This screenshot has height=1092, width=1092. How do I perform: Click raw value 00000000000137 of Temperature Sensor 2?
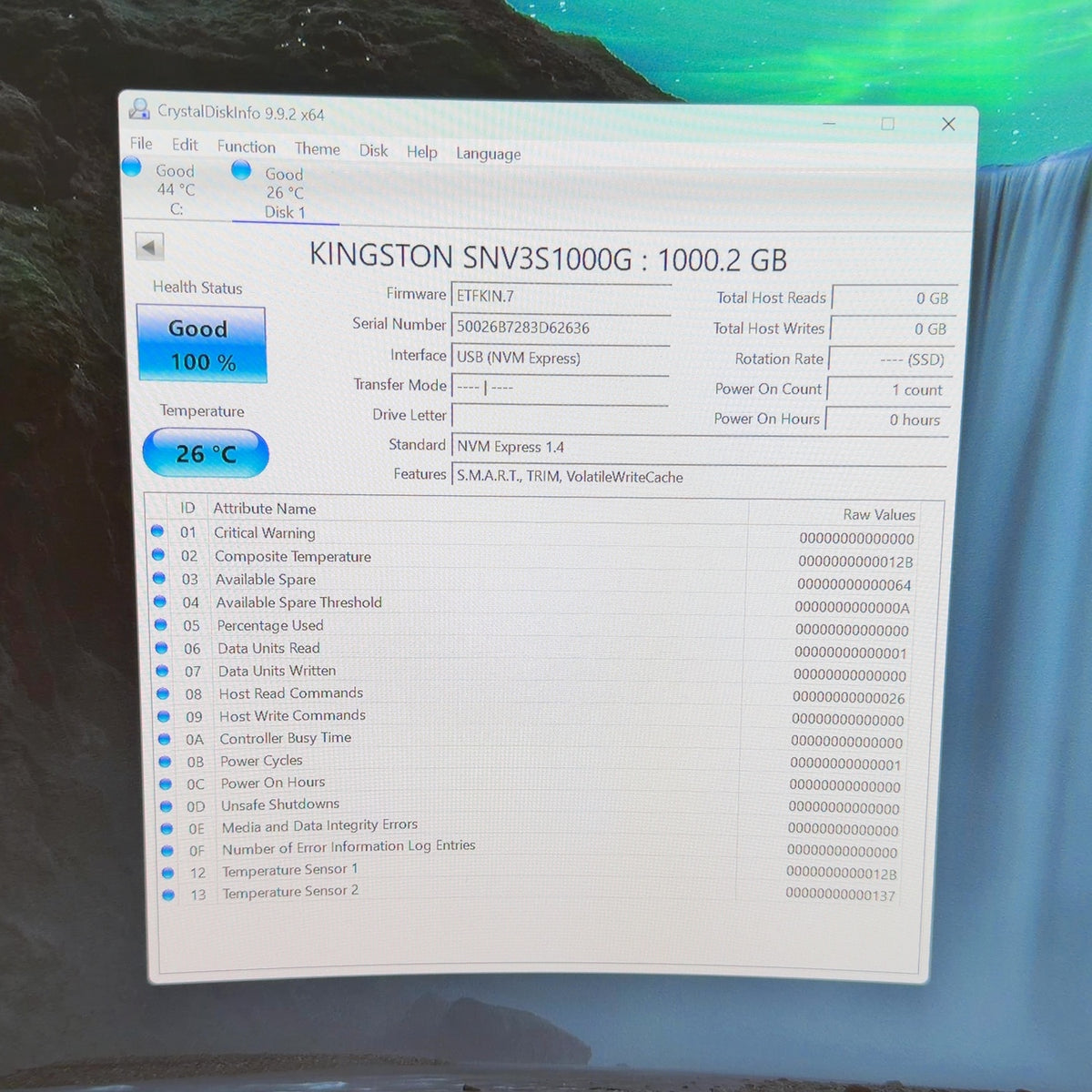point(841,895)
